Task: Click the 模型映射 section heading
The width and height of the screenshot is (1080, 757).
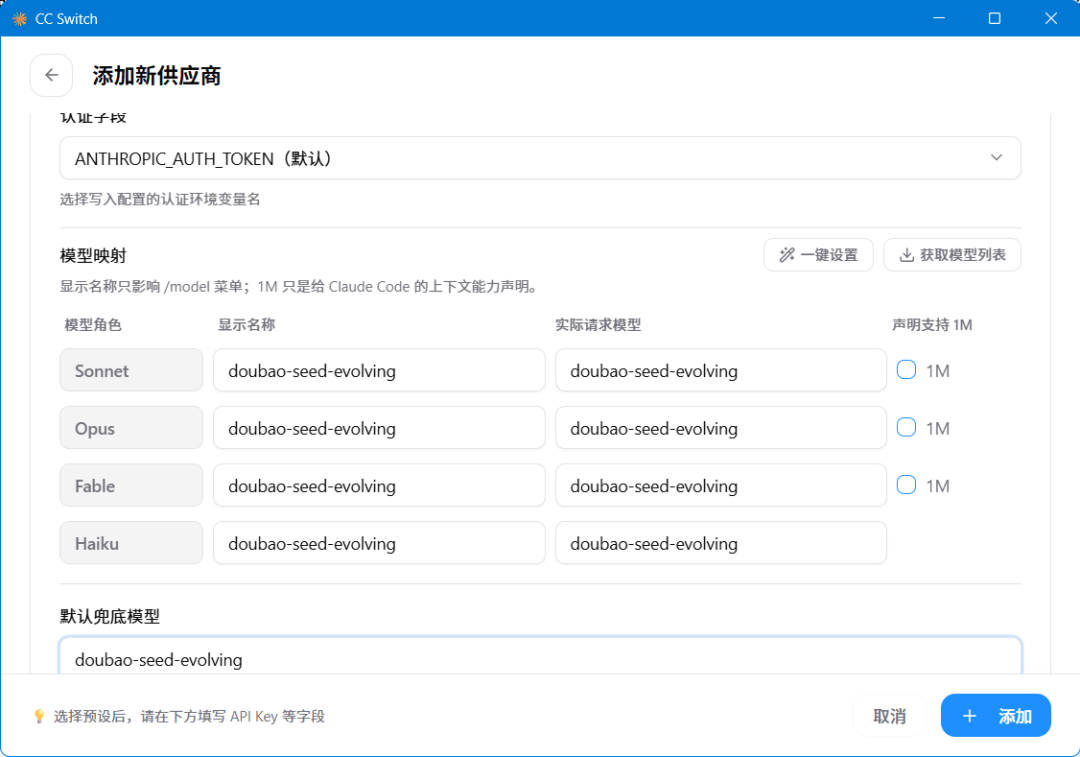Action: coord(93,256)
